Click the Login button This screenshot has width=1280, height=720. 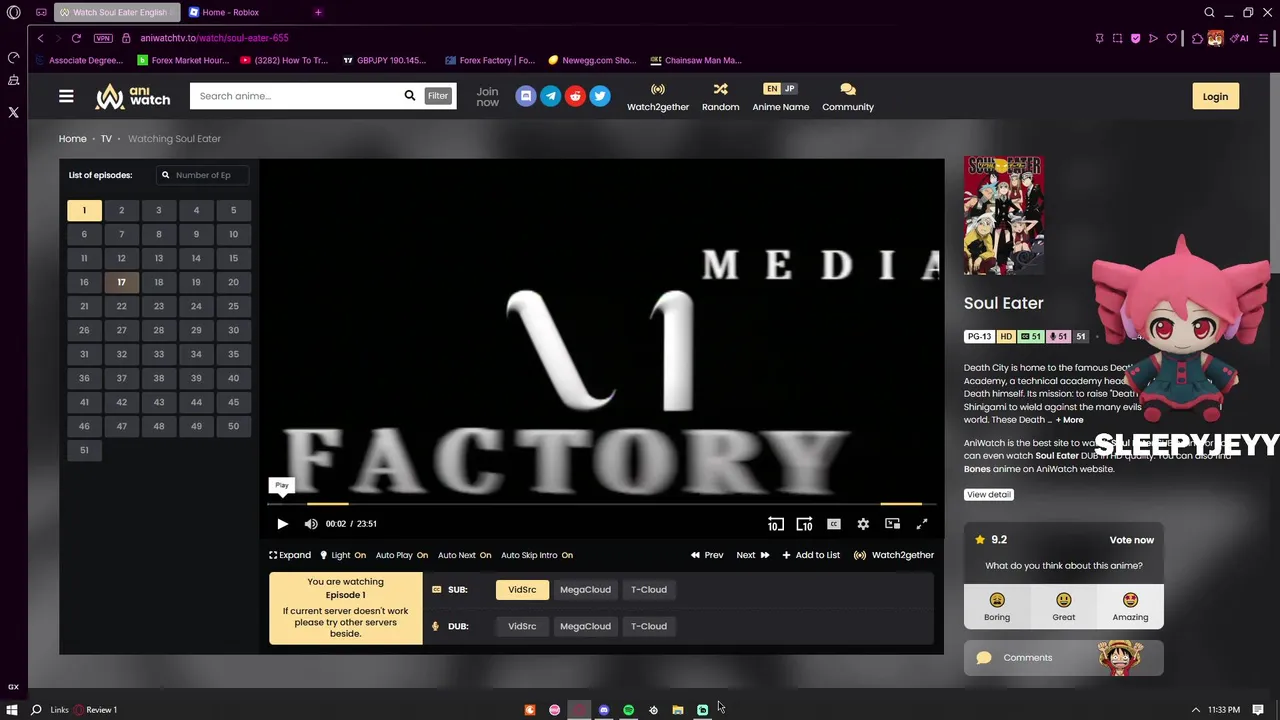pos(1215,96)
